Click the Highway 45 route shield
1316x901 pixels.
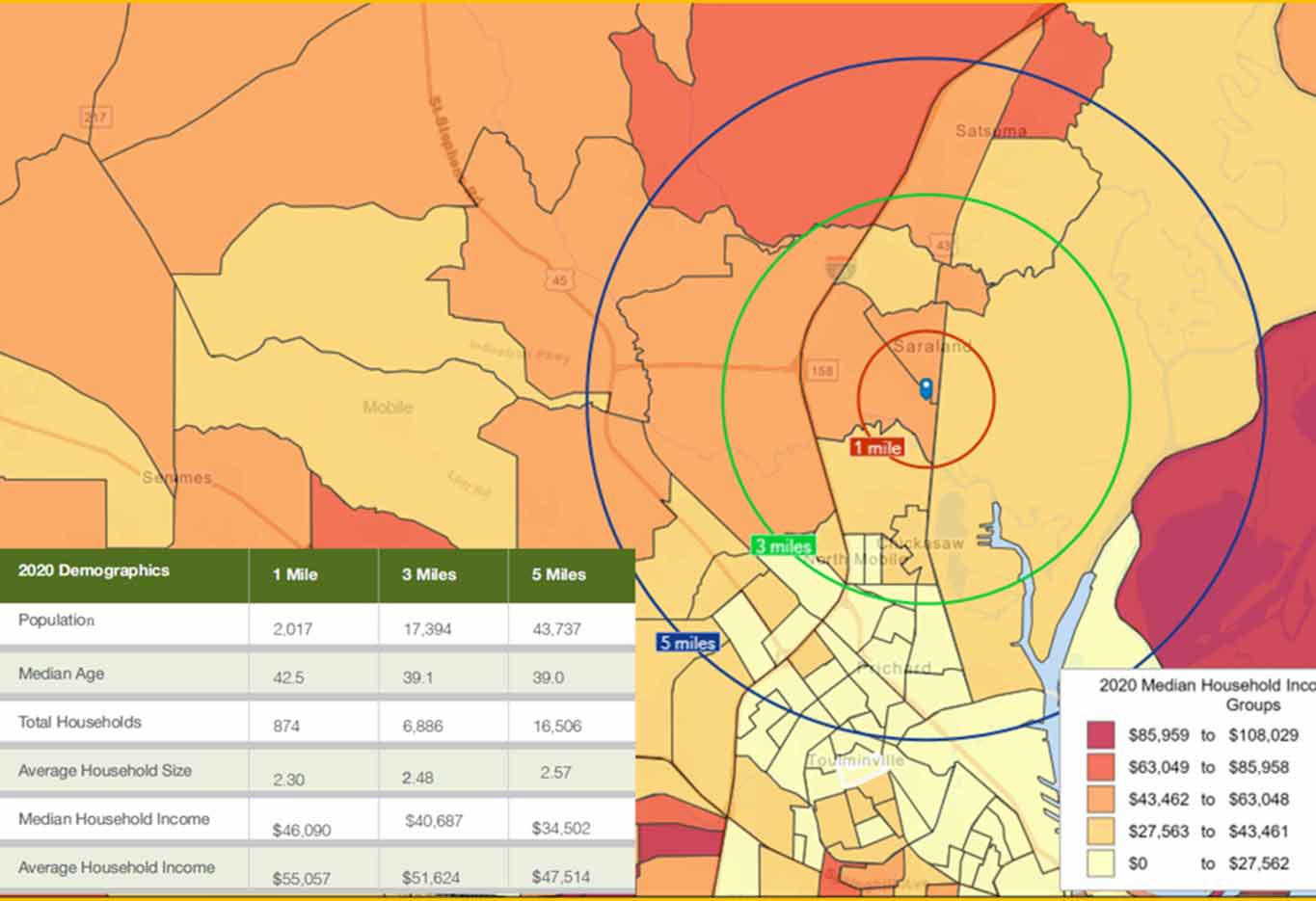(560, 280)
